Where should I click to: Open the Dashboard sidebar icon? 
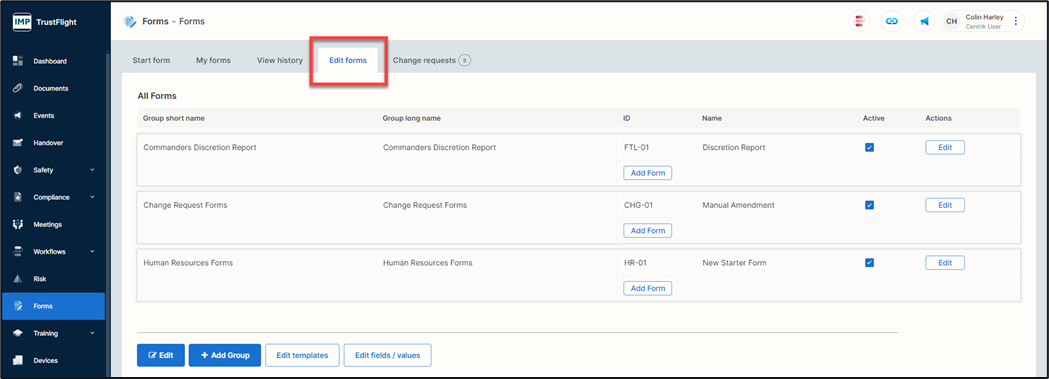[18, 61]
